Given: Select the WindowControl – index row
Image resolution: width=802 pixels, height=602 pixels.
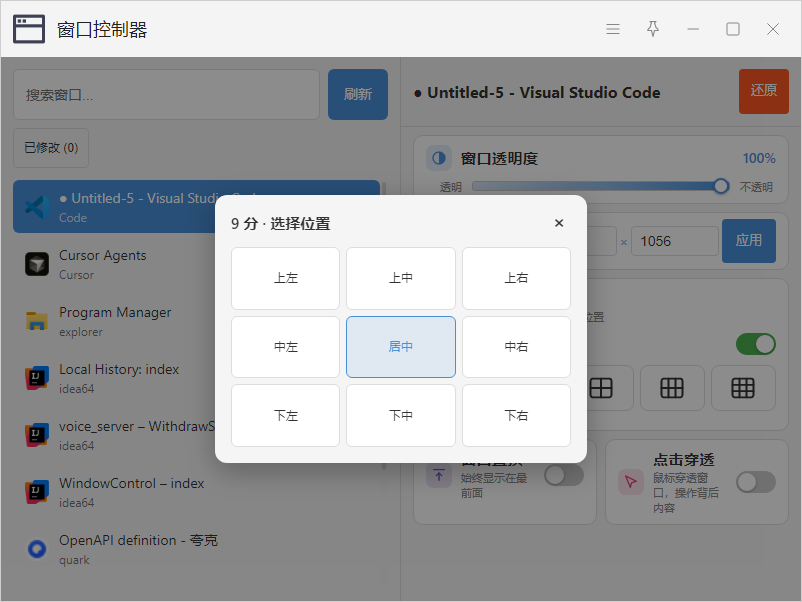Looking at the screenshot, I should 196,493.
